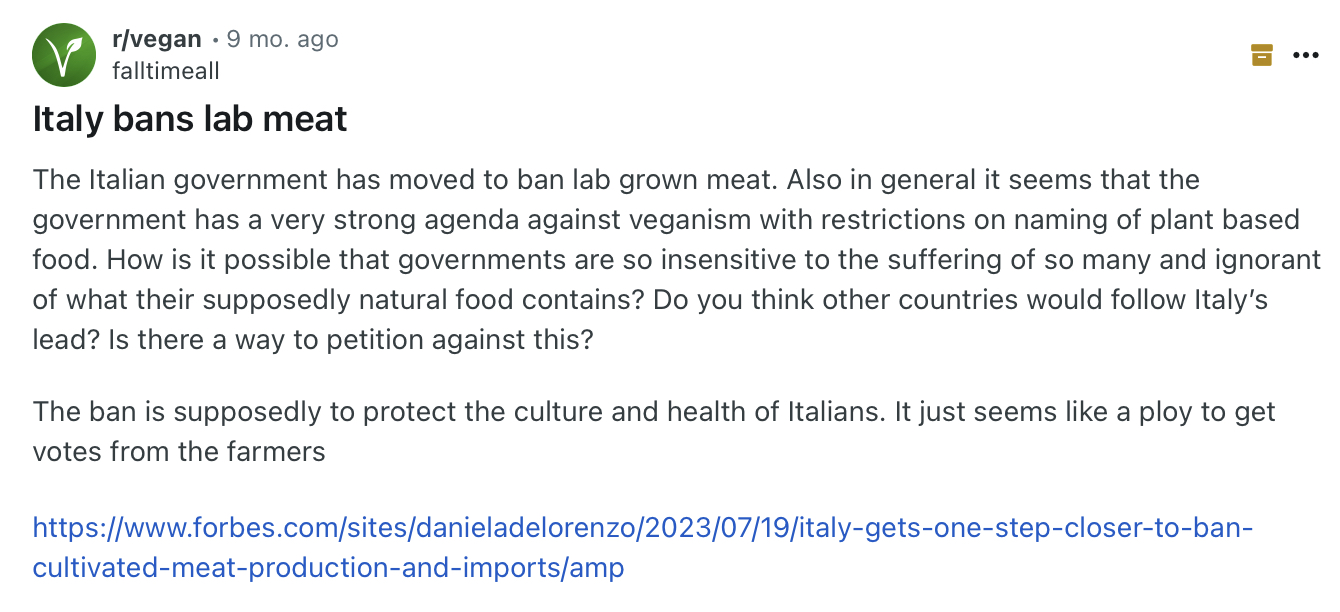Image resolution: width=1340 pixels, height=612 pixels.
Task: Click the "9 mo. ago" timestamp
Action: pos(283,40)
